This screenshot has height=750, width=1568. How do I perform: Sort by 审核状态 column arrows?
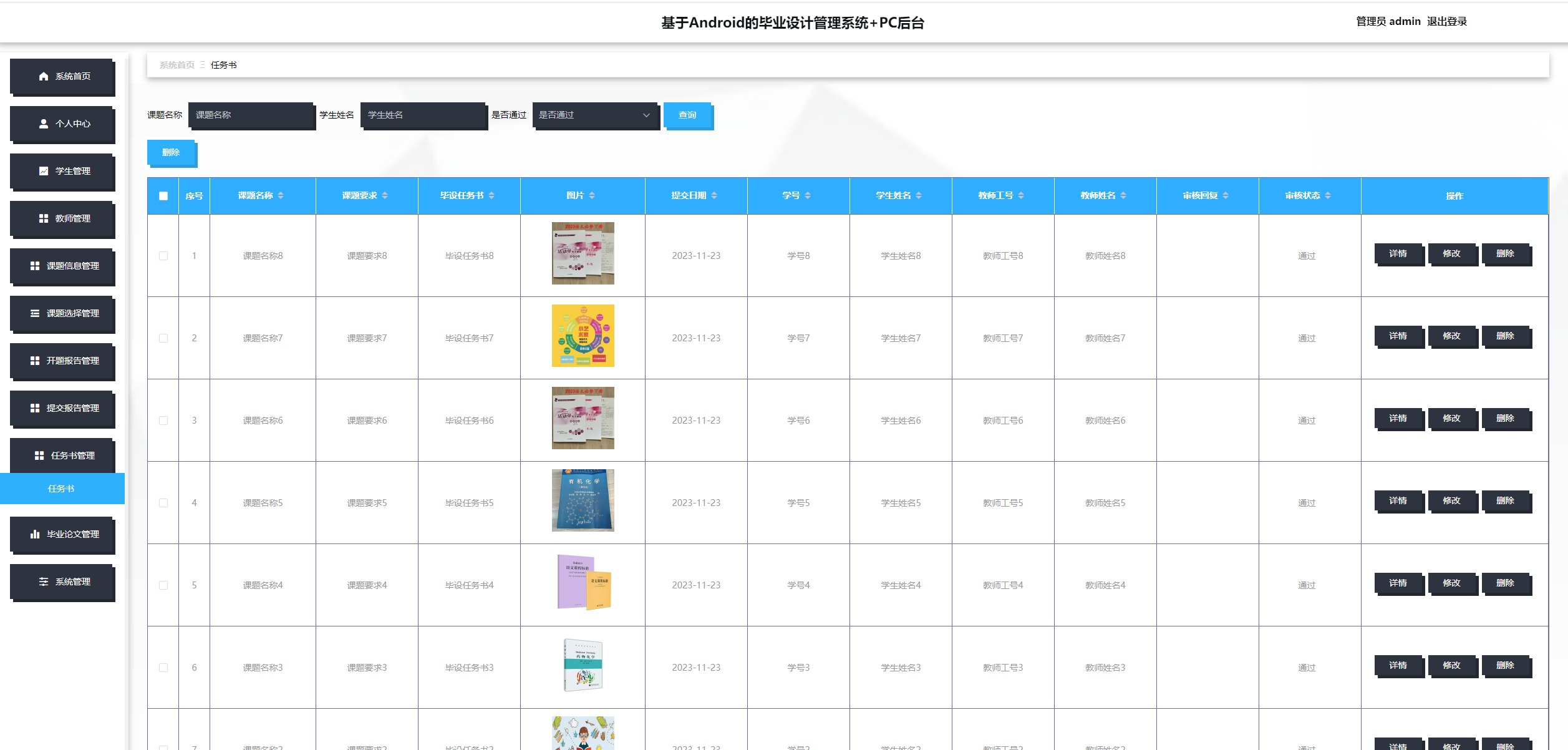coord(1328,196)
